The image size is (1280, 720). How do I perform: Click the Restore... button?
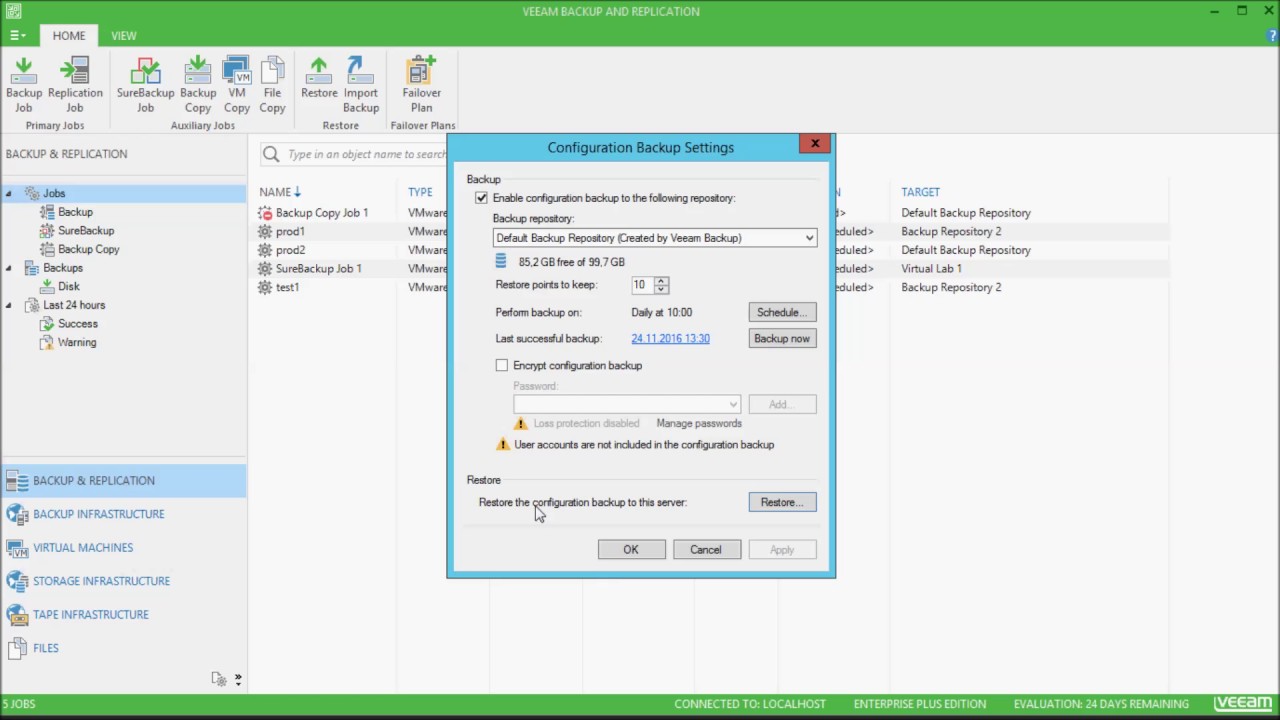[x=782, y=503]
